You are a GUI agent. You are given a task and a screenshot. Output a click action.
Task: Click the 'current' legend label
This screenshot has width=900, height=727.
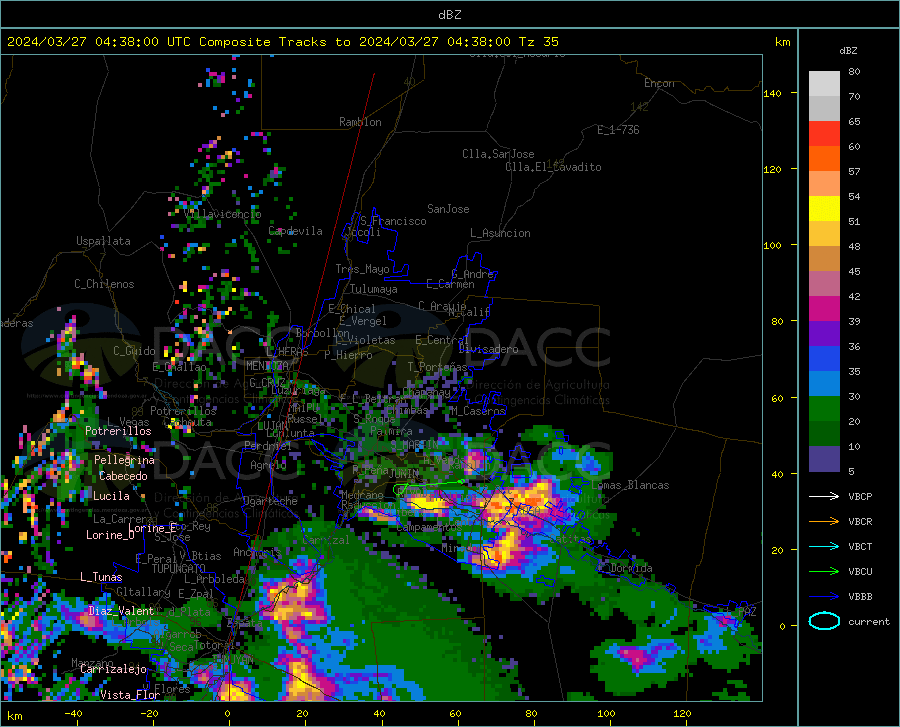(869, 621)
